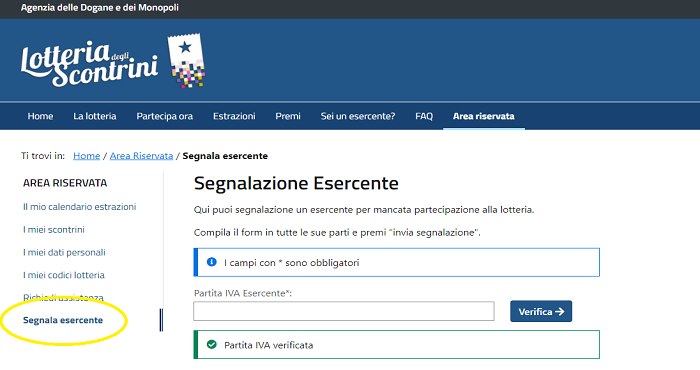This screenshot has width=700, height=370.
Task: Open the Estrazioni section
Action: click(234, 116)
